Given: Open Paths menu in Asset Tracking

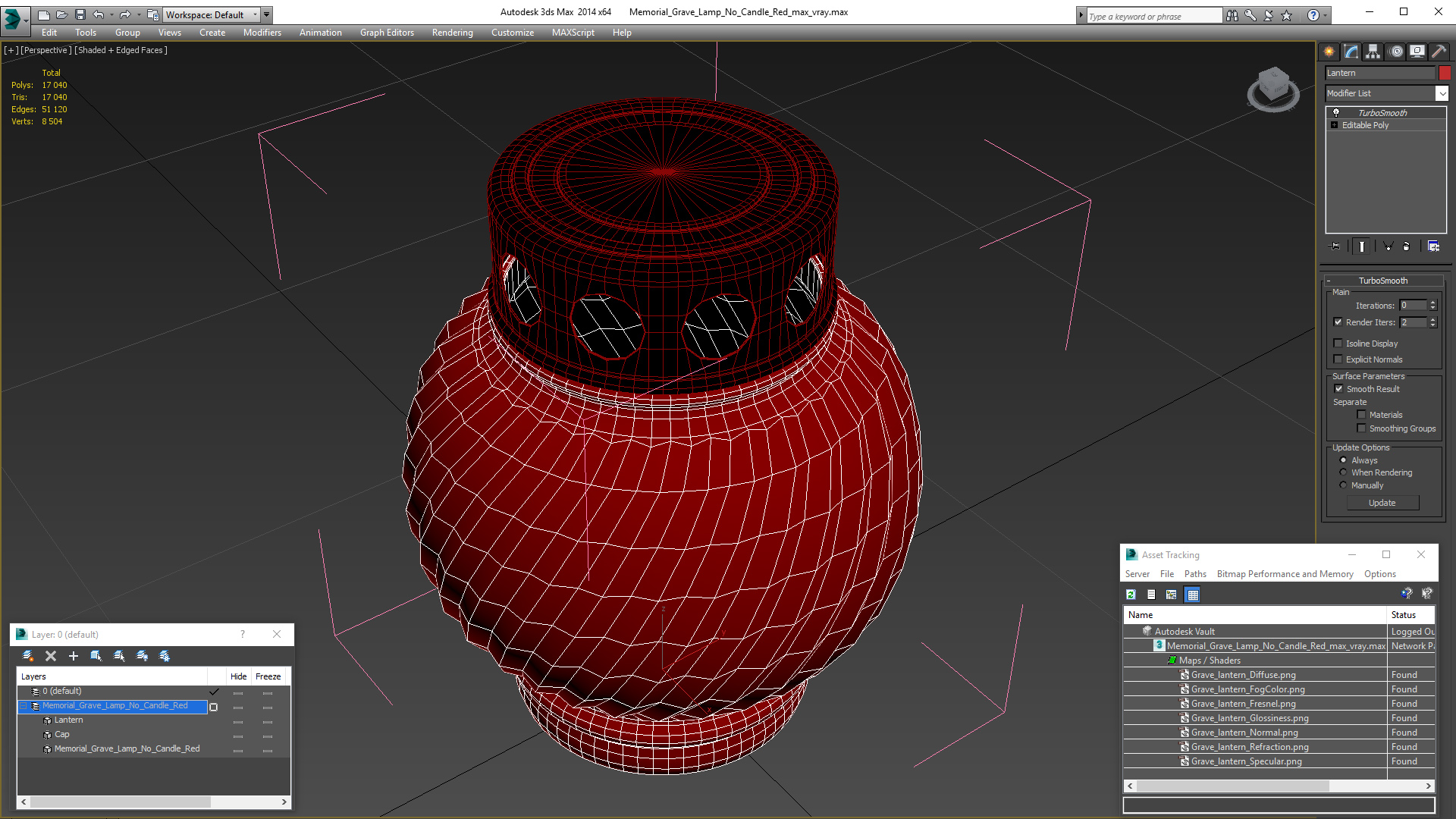Looking at the screenshot, I should click(x=1195, y=574).
